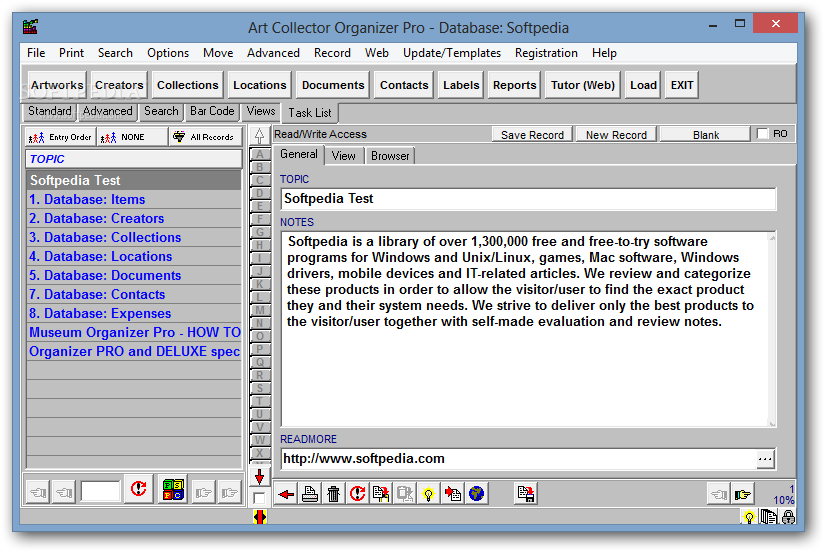The height and width of the screenshot is (552, 825).
Task: Open the Advanced menu
Action: [273, 53]
